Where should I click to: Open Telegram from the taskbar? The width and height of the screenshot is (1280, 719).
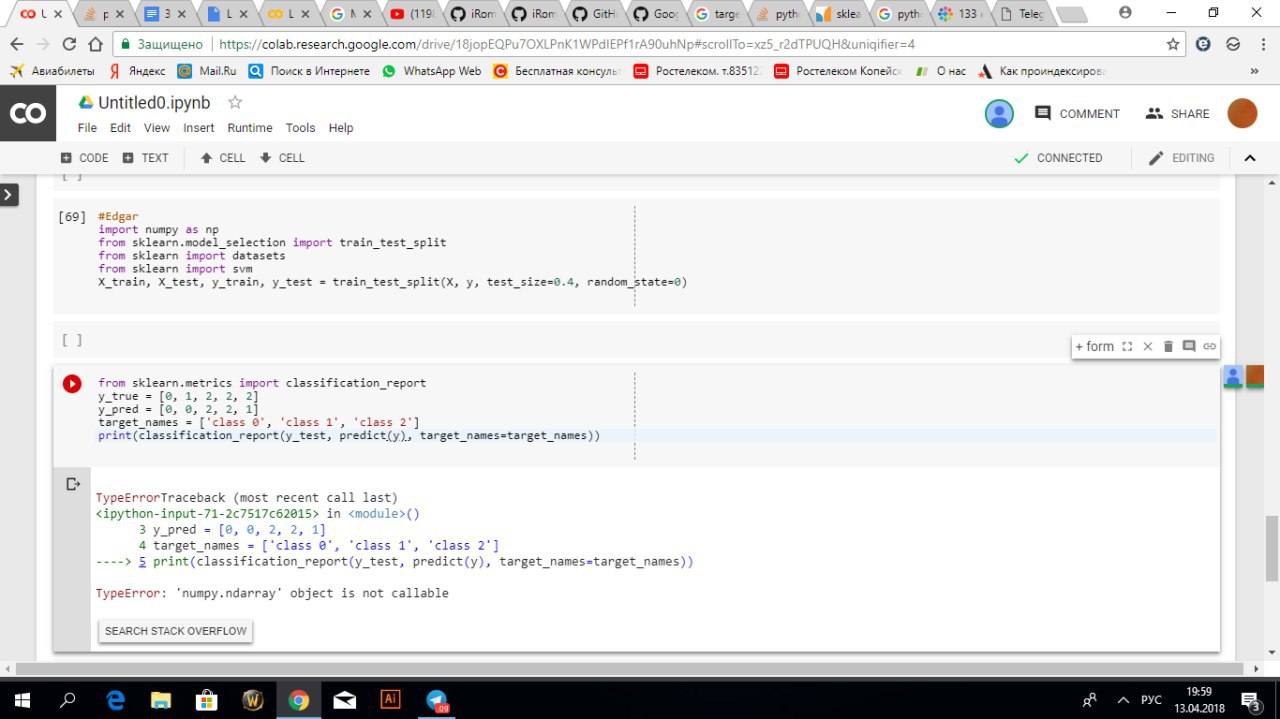[x=437, y=700]
